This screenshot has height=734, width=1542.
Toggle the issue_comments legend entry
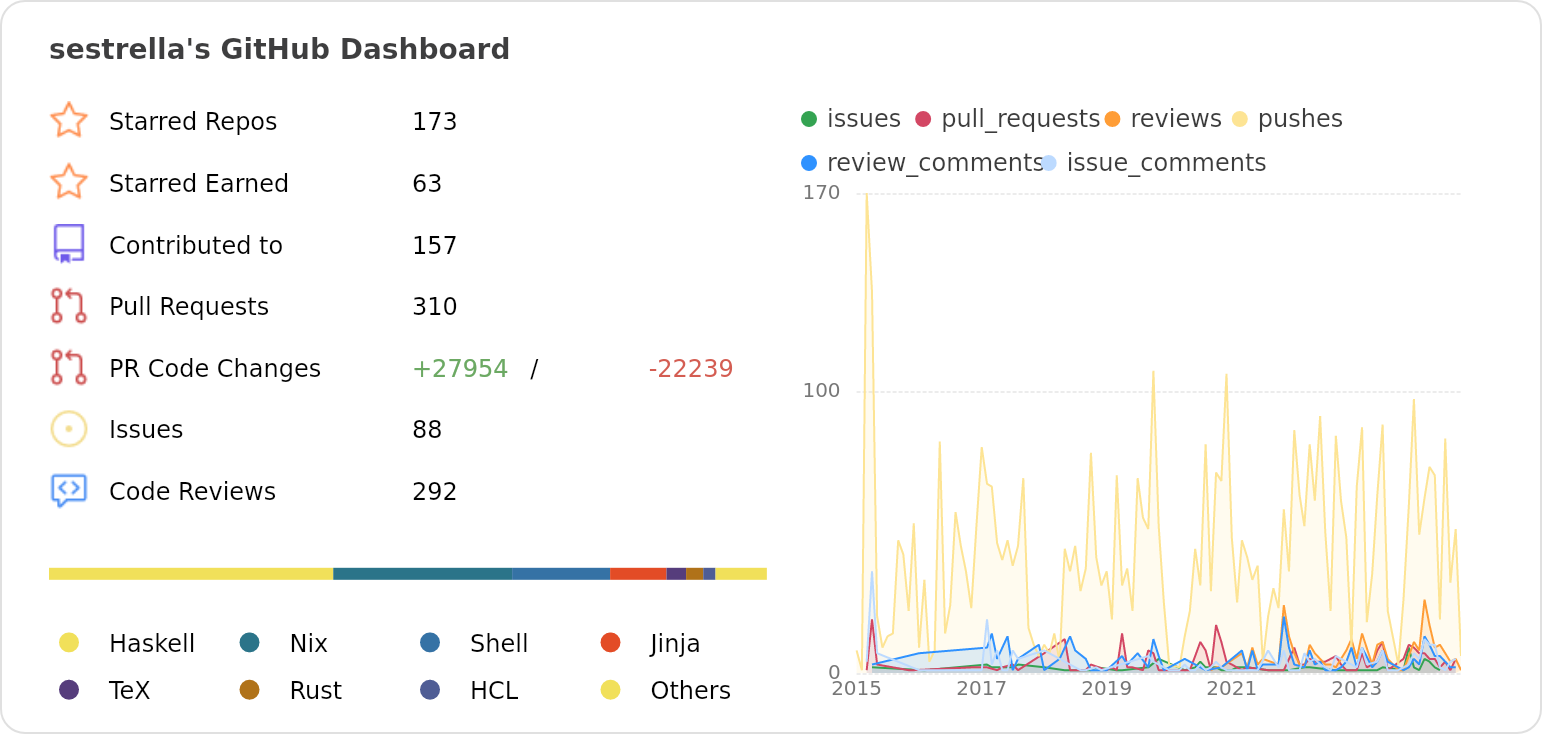[1154, 163]
